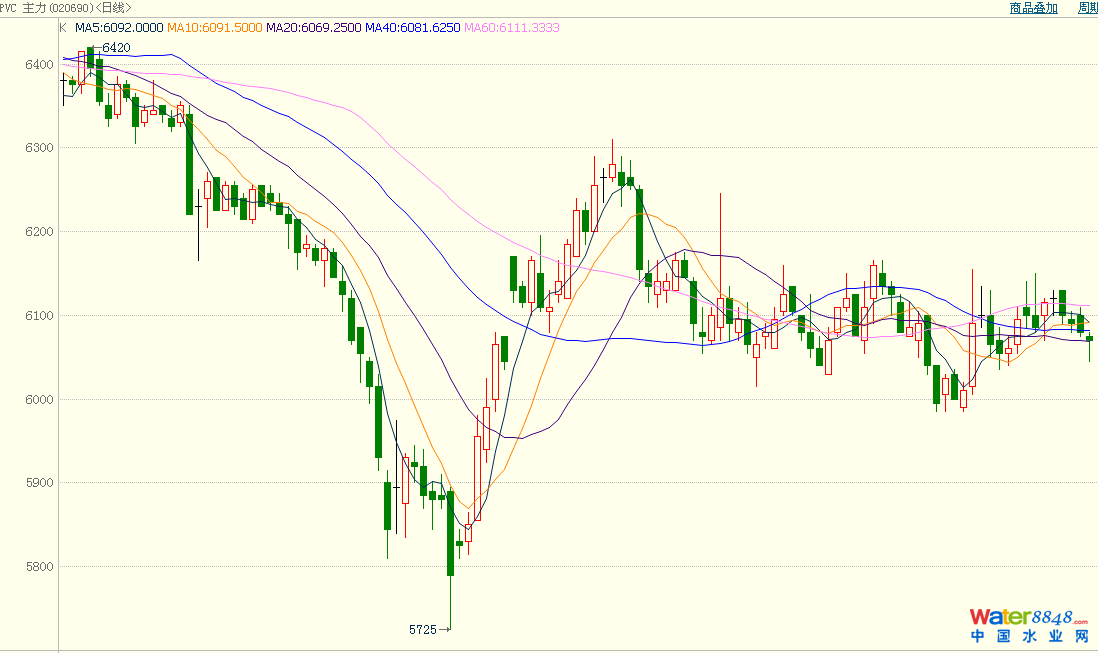Image resolution: width=1098 pixels, height=653 pixels.
Task: Select the pink MA60:6111.3333 label
Action: [511, 28]
